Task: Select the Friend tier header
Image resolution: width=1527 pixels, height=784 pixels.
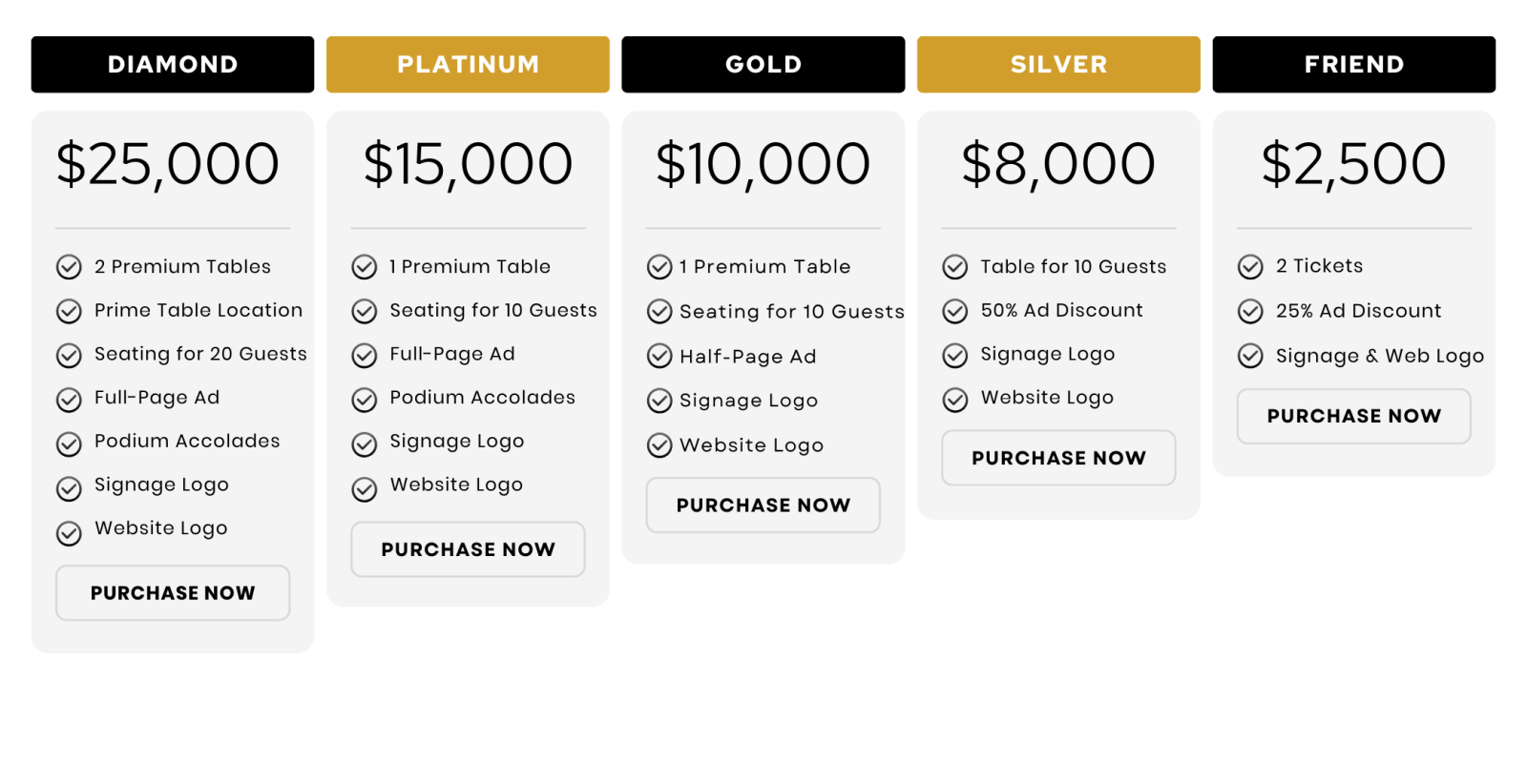Action: tap(1354, 65)
